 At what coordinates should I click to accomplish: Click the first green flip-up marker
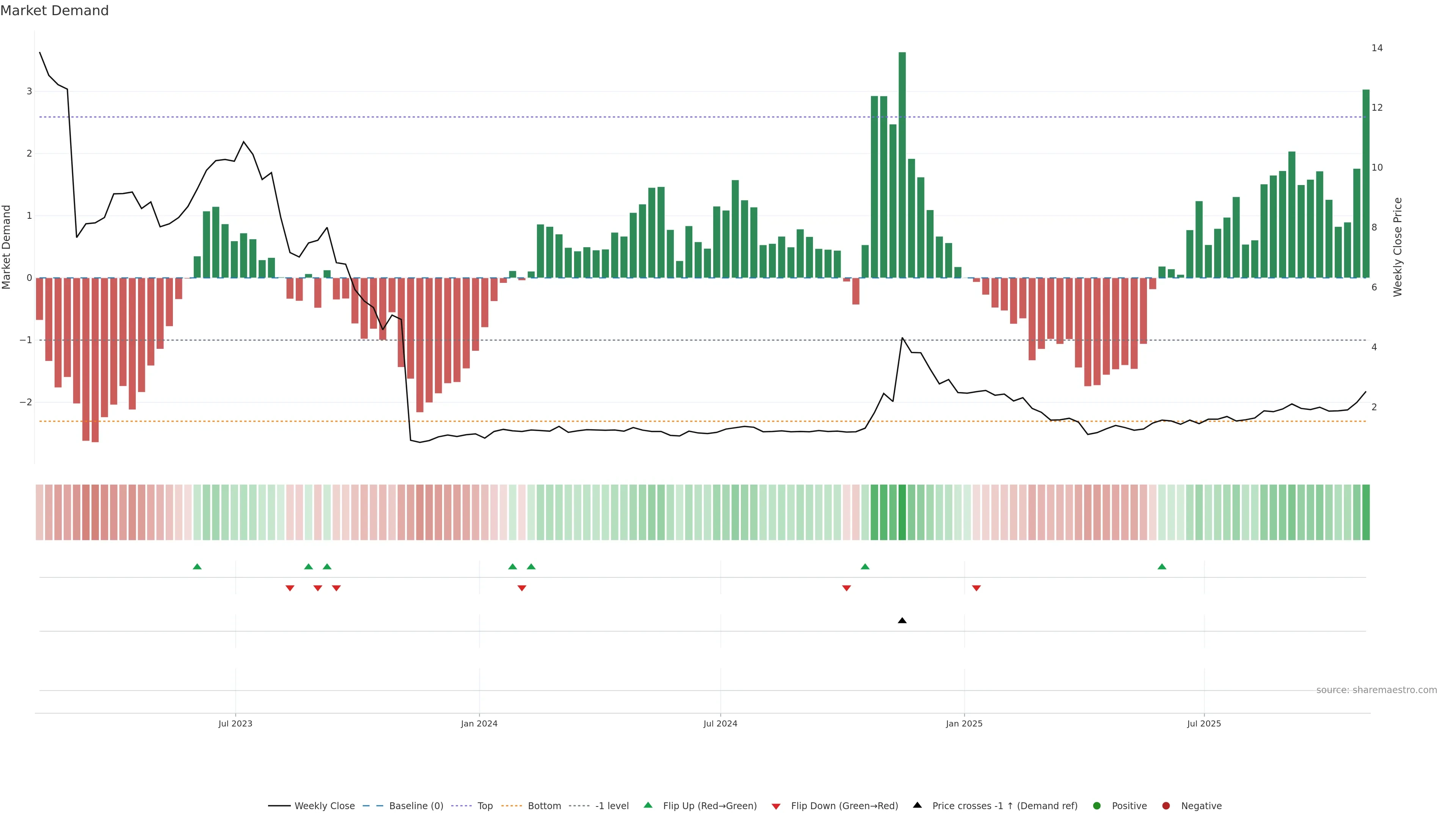coord(197,567)
